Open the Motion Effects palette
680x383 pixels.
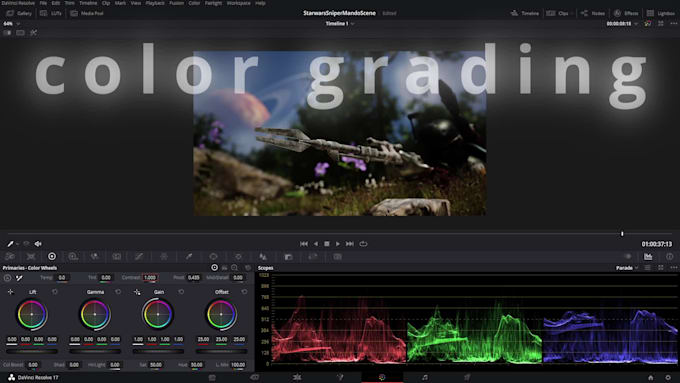[x=116, y=257]
